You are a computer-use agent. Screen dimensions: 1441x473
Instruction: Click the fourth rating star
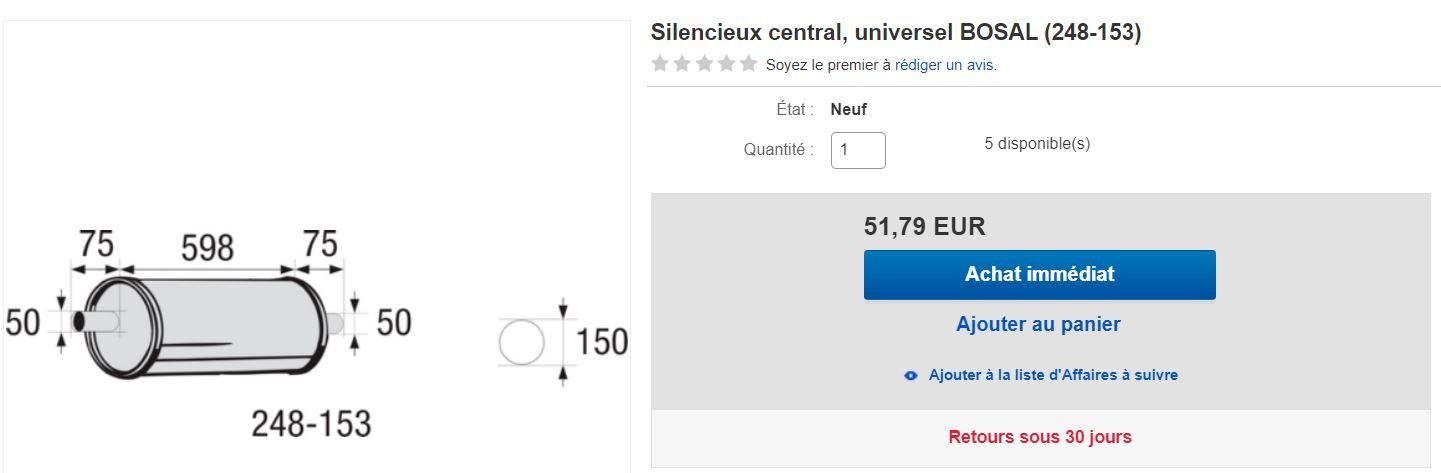(x=726, y=64)
